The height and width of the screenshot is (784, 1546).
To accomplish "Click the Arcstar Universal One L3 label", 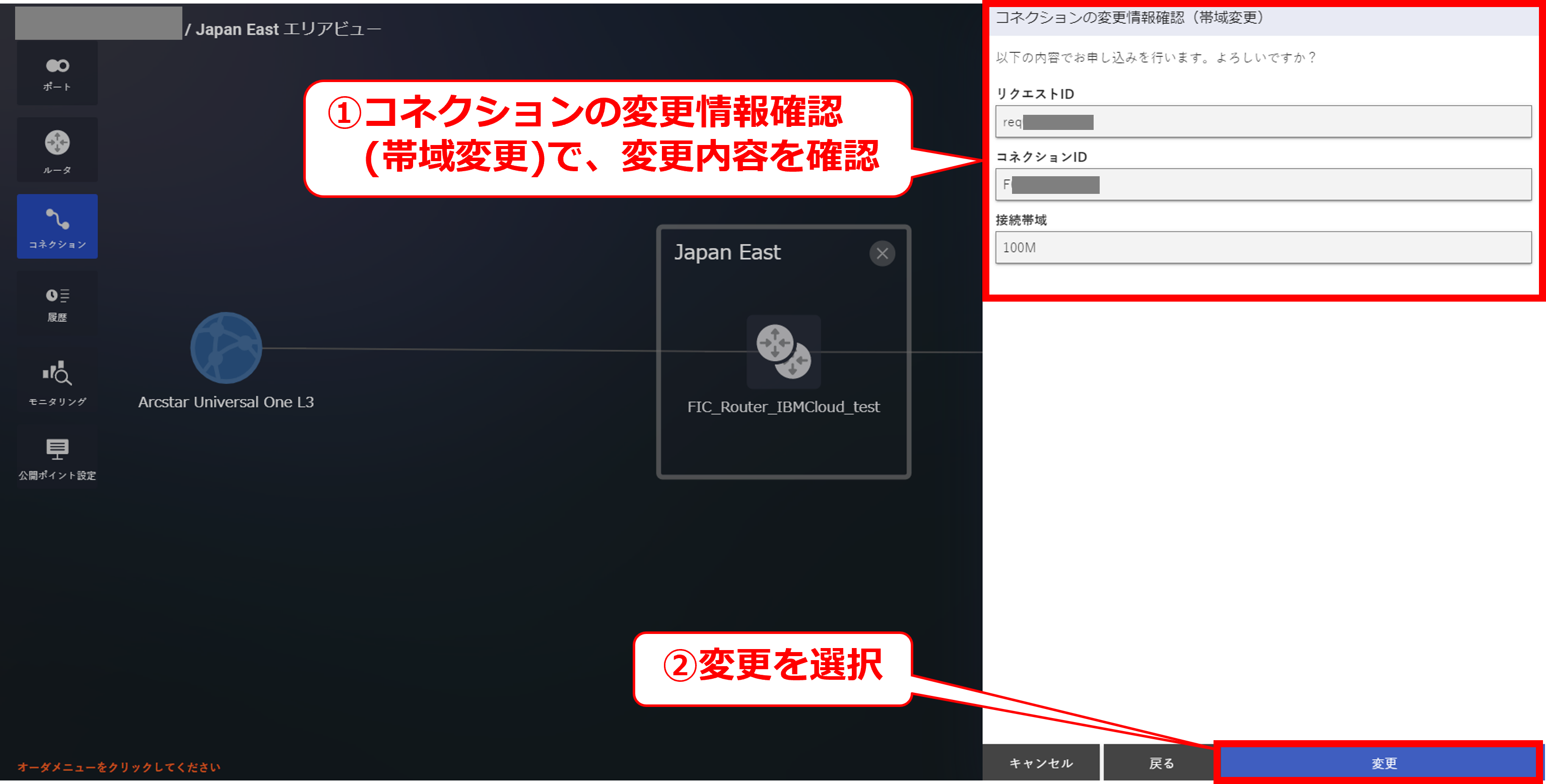I will pos(226,402).
